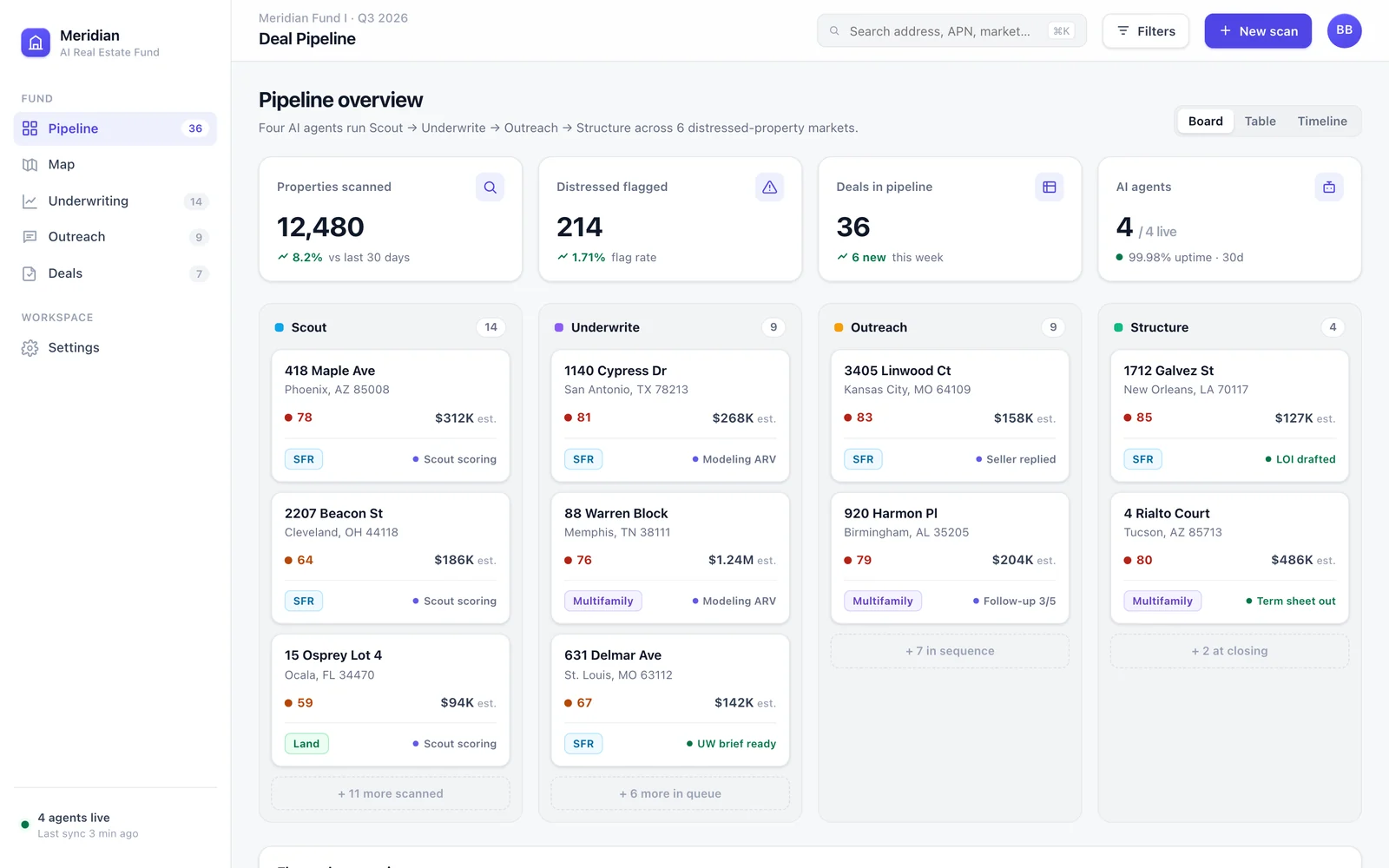Click the 4 agents live status
1389x868 pixels.
tap(74, 818)
